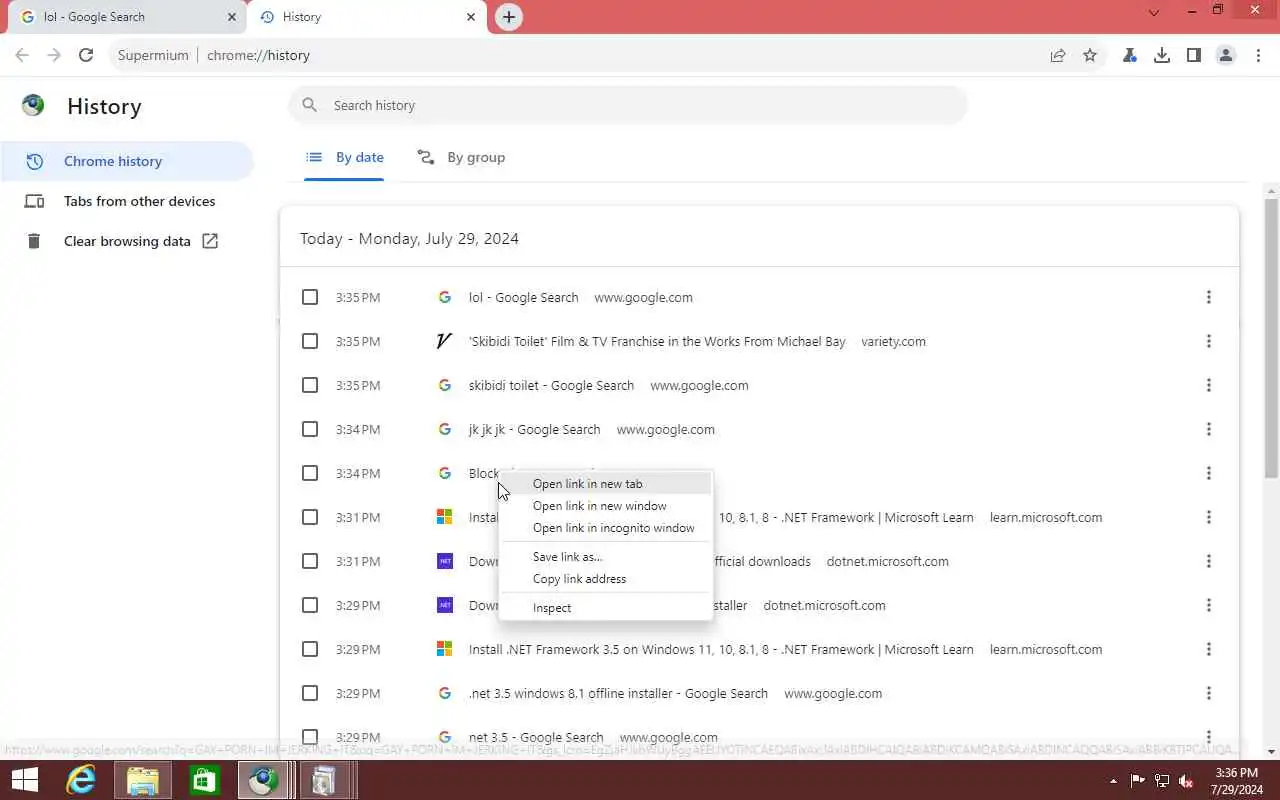The height and width of the screenshot is (800, 1280).
Task: Open the Store app in taskbar
Action: coord(204,780)
